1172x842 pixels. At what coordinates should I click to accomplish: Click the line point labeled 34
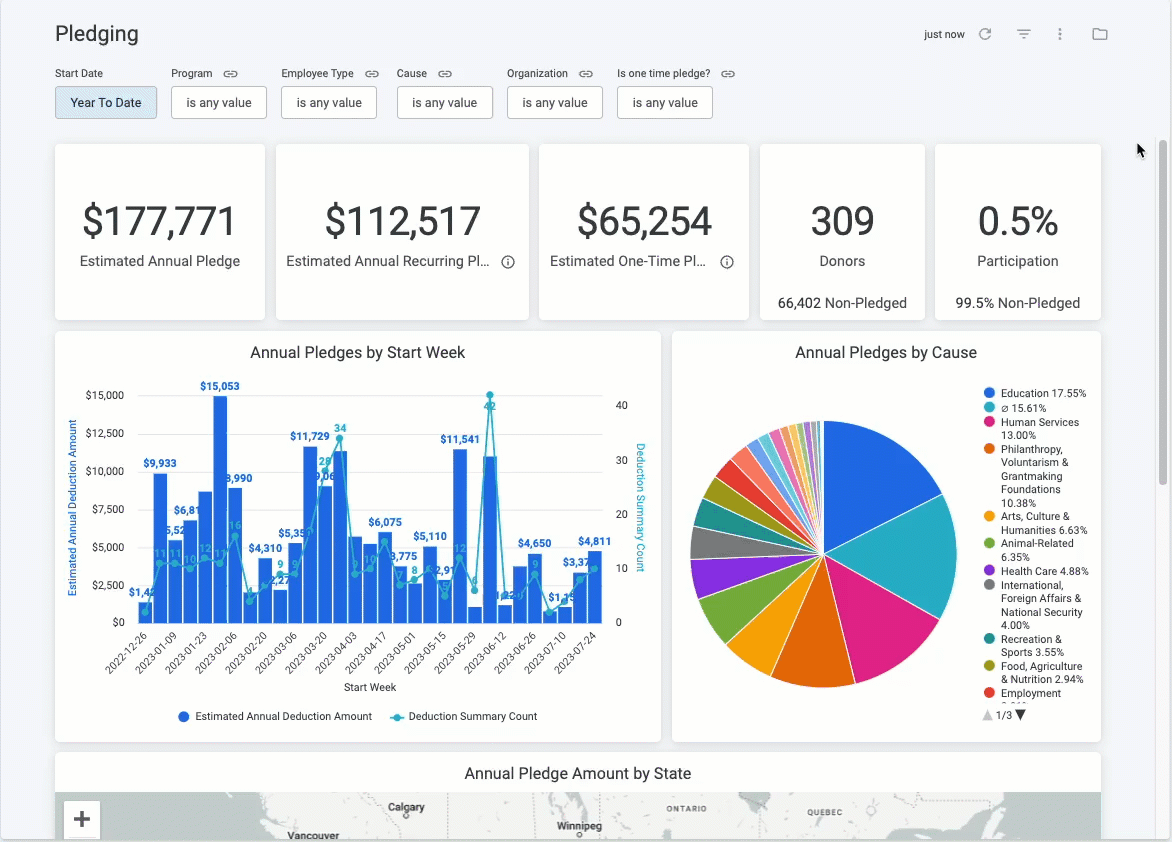[339, 438]
